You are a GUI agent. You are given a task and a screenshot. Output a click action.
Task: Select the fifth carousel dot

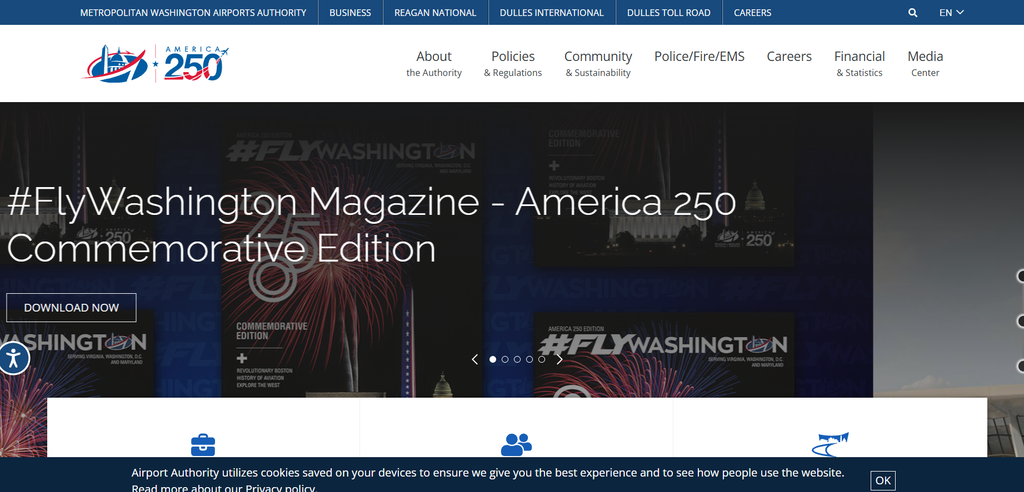(541, 359)
